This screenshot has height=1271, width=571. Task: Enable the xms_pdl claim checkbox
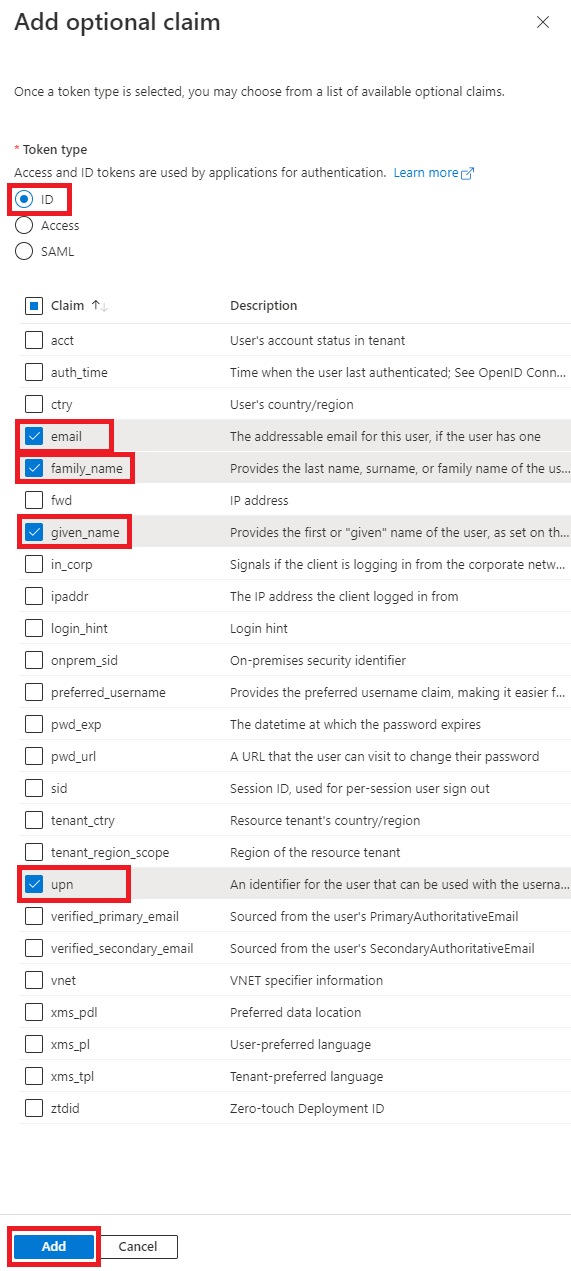[x=34, y=1012]
